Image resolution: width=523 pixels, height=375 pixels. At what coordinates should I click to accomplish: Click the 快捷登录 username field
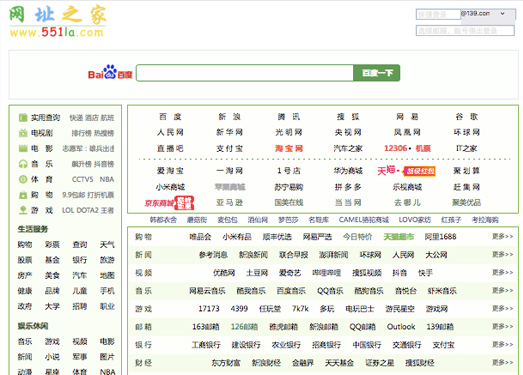pos(438,14)
